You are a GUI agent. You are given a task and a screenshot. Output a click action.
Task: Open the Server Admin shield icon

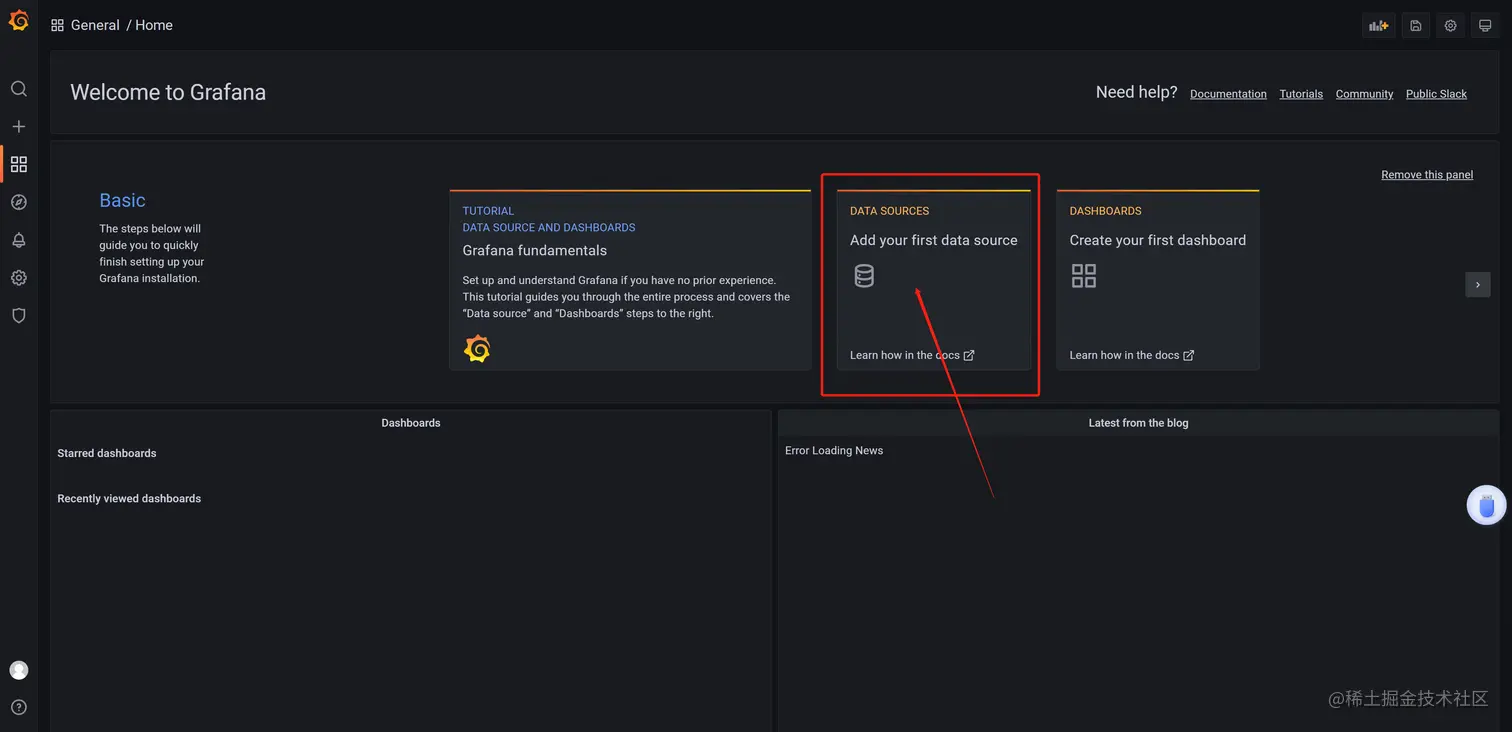[x=19, y=316]
